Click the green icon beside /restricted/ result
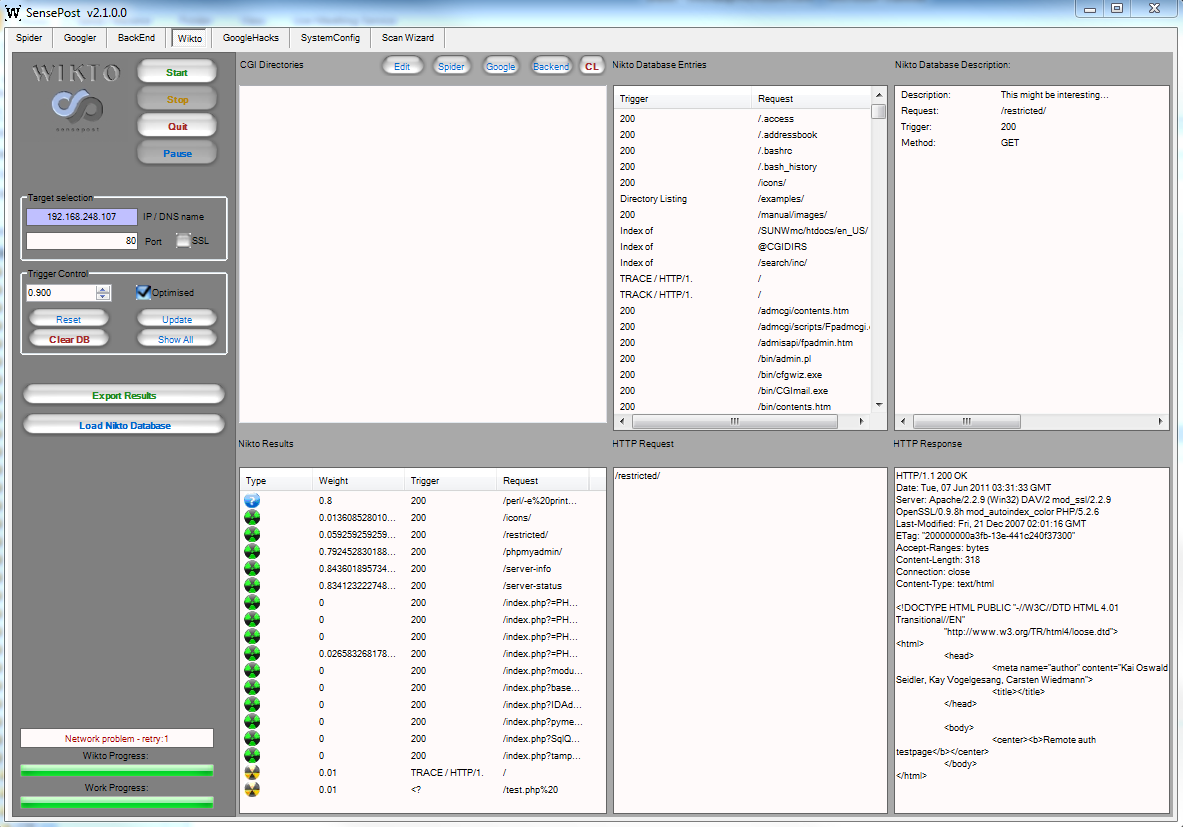This screenshot has height=827, width=1183. tap(252, 534)
